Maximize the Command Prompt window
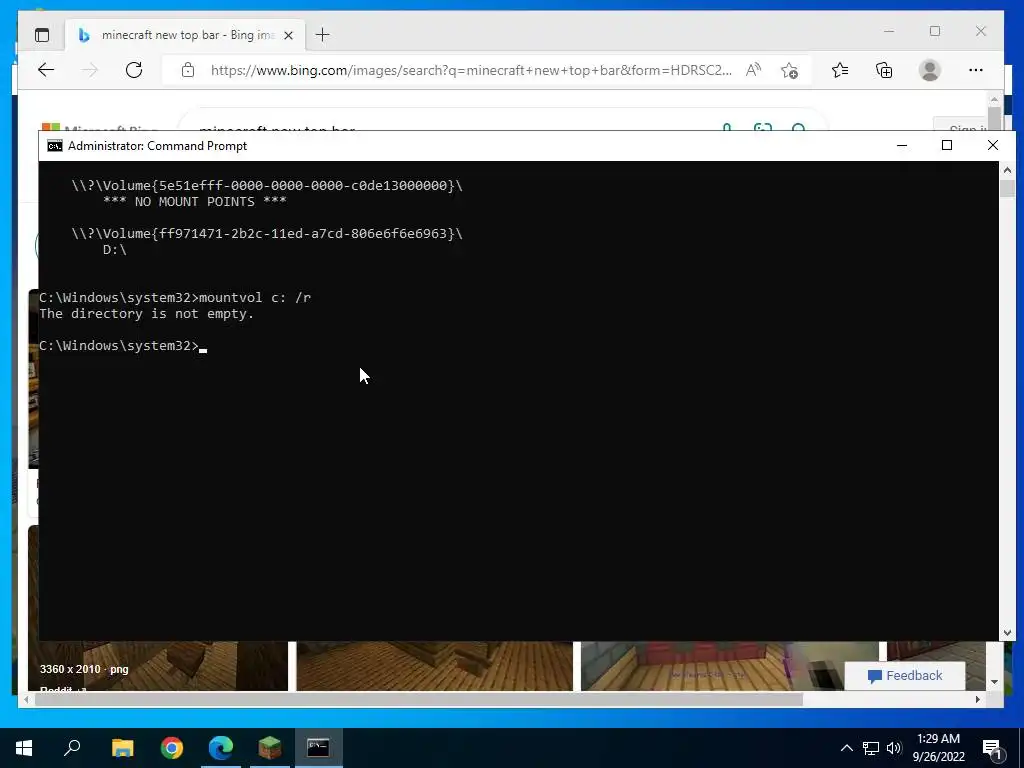This screenshot has width=1024, height=768. click(x=947, y=146)
